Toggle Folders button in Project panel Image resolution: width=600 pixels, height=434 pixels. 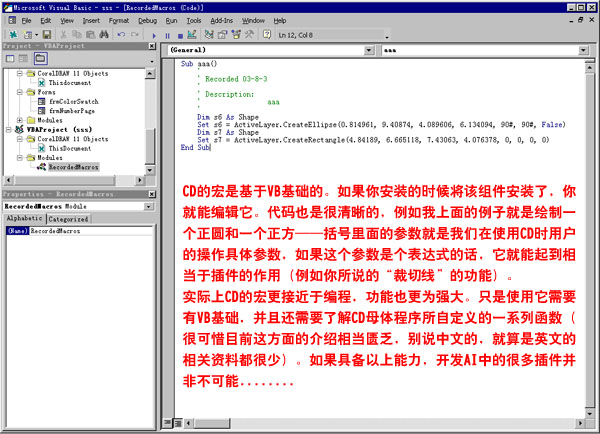point(40,59)
